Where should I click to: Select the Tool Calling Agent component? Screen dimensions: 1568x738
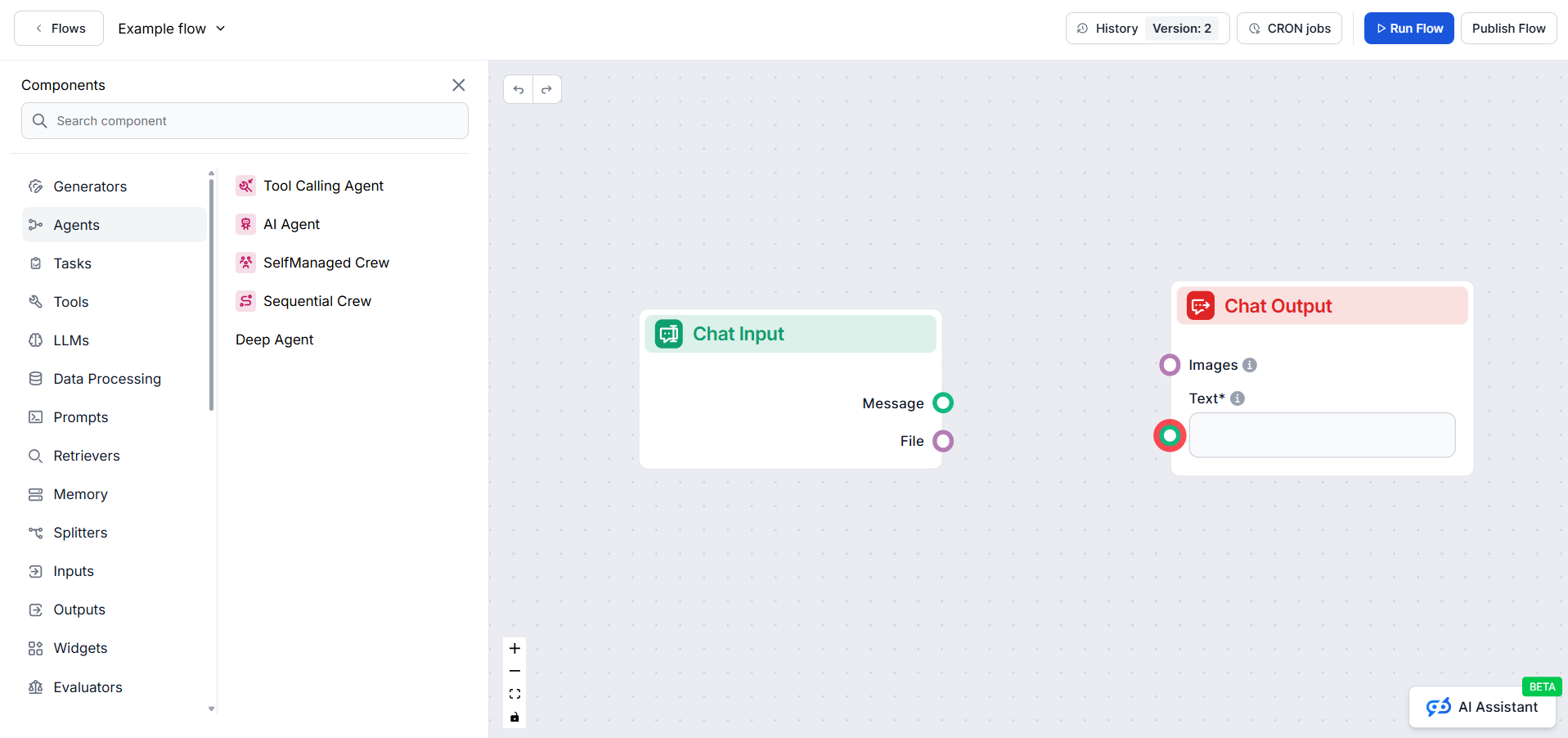click(x=323, y=185)
